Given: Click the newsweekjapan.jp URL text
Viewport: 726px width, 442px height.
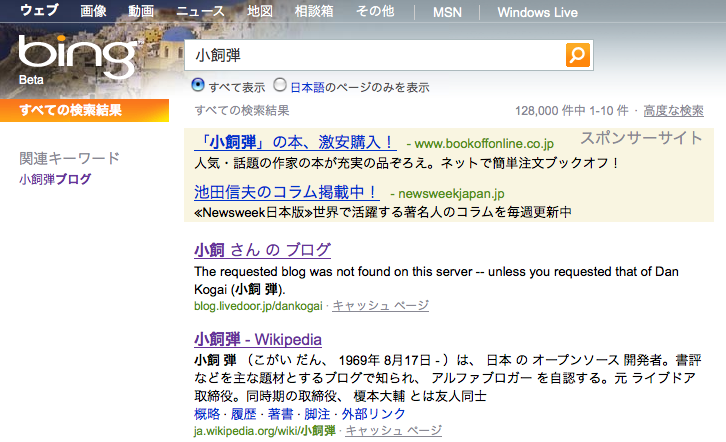Looking at the screenshot, I should click(x=451, y=194).
